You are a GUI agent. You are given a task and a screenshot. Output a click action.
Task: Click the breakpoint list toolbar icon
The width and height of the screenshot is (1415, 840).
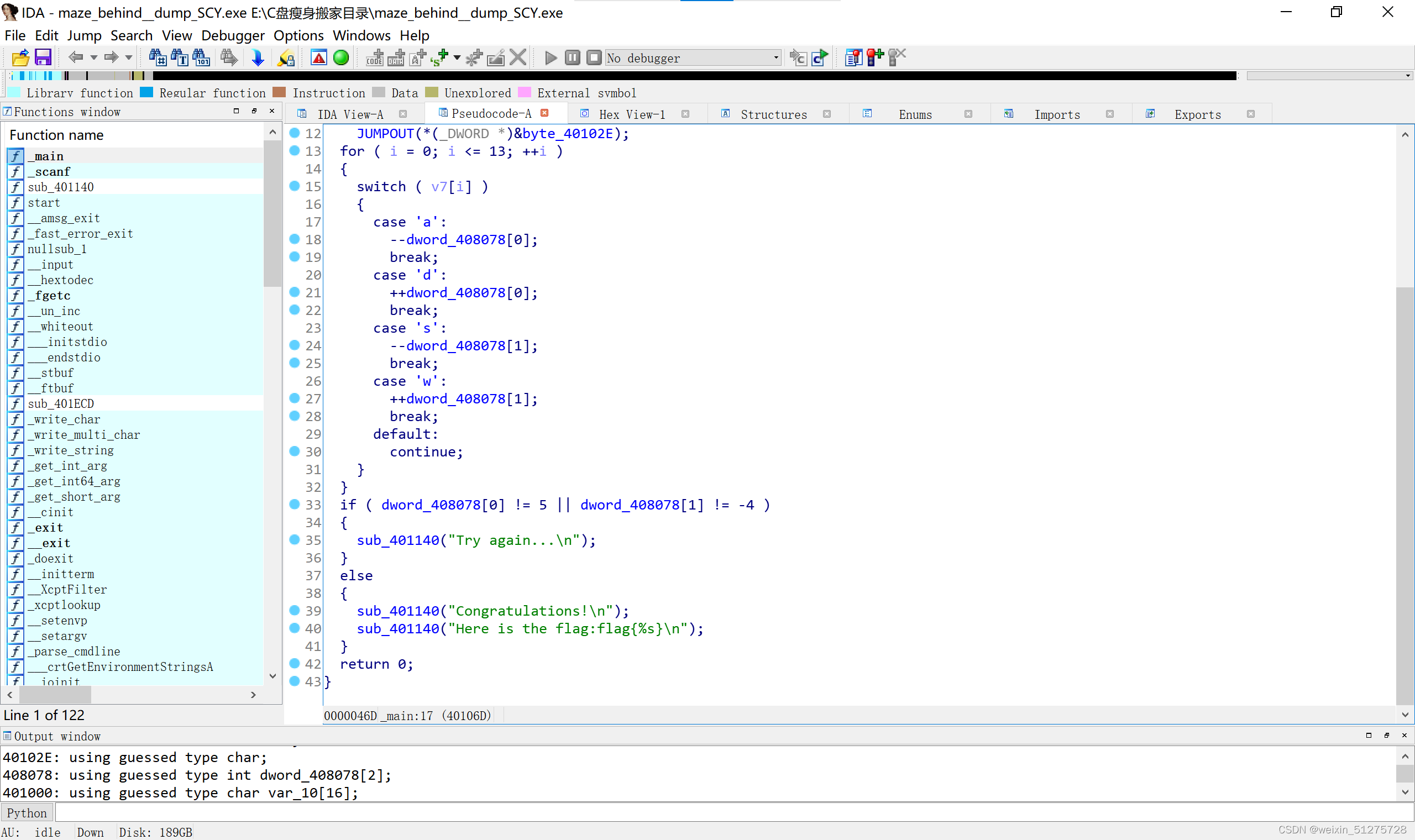853,57
